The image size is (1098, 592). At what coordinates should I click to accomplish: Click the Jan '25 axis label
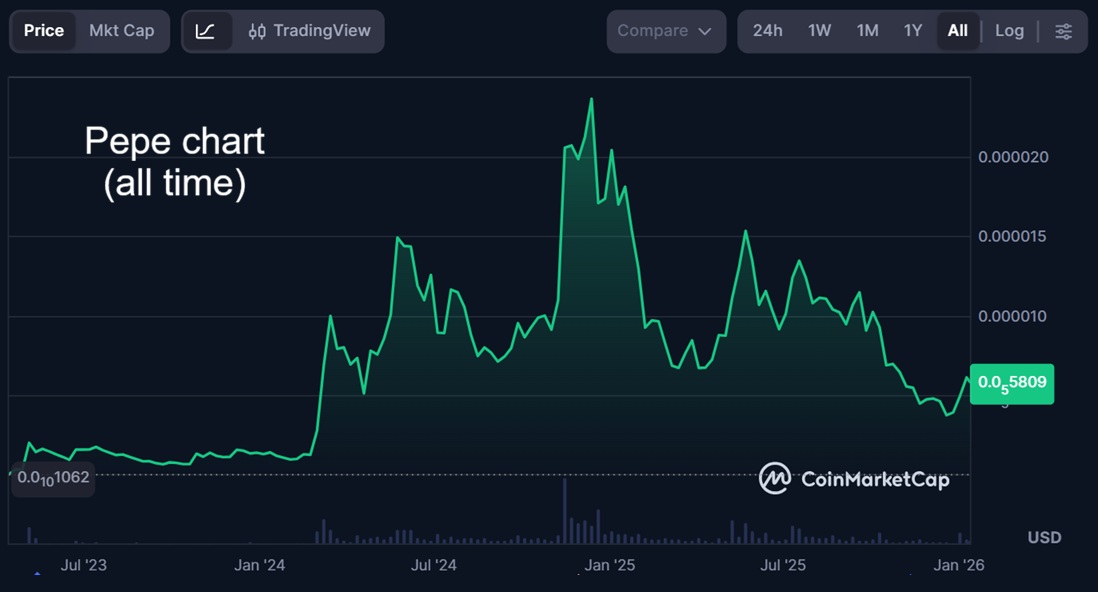point(610,565)
